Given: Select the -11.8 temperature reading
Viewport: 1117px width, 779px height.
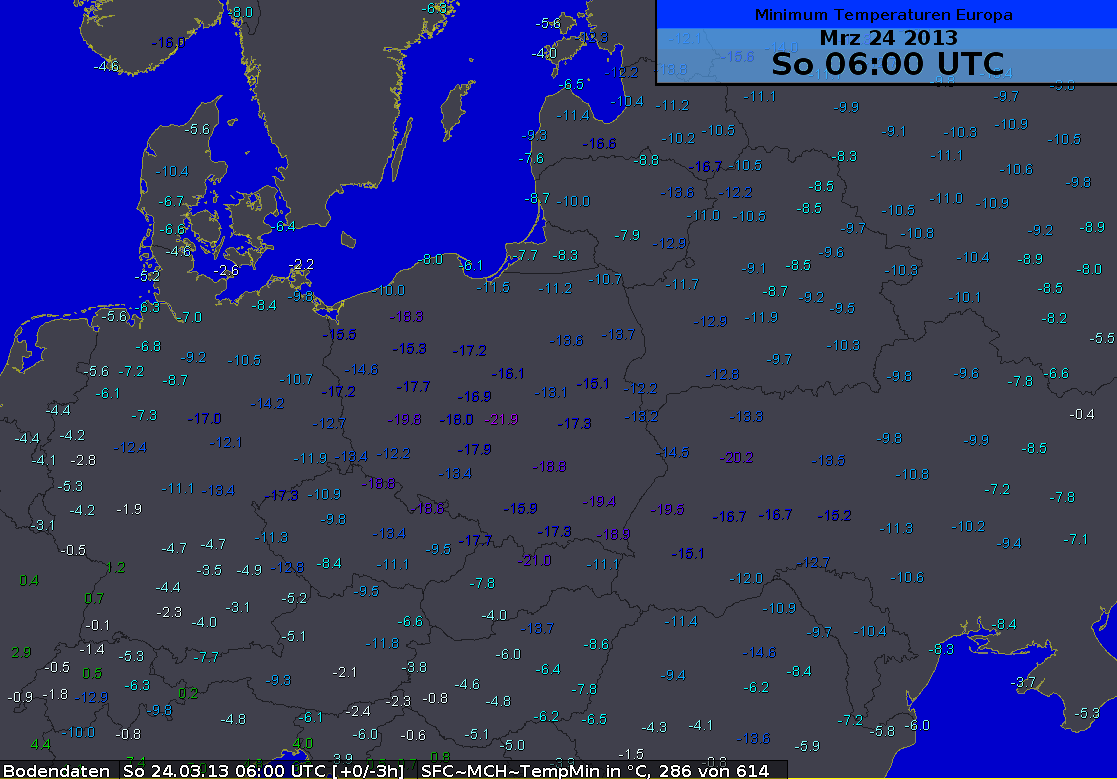Looking at the screenshot, I should point(382,643).
